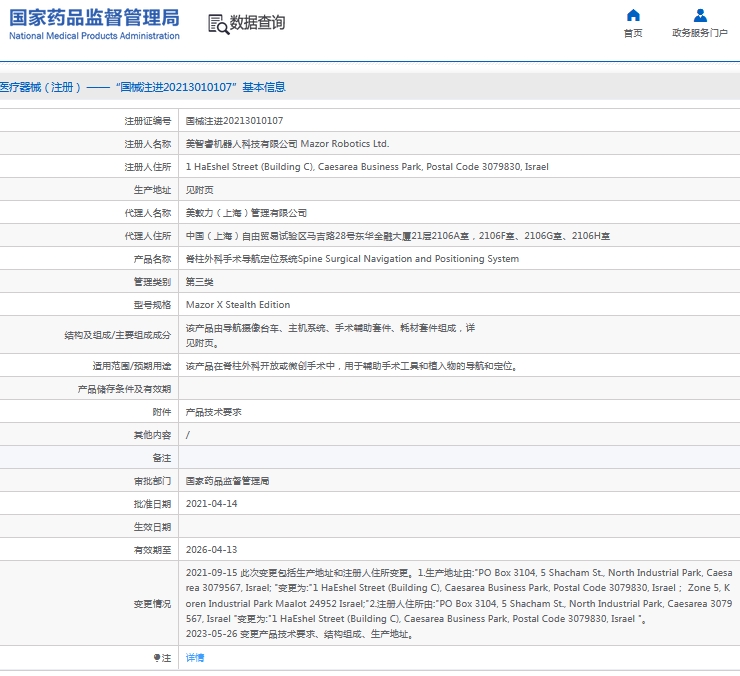740x676 pixels.
Task: Click the 产品储存条件及有效期 label
Action: 124,389
